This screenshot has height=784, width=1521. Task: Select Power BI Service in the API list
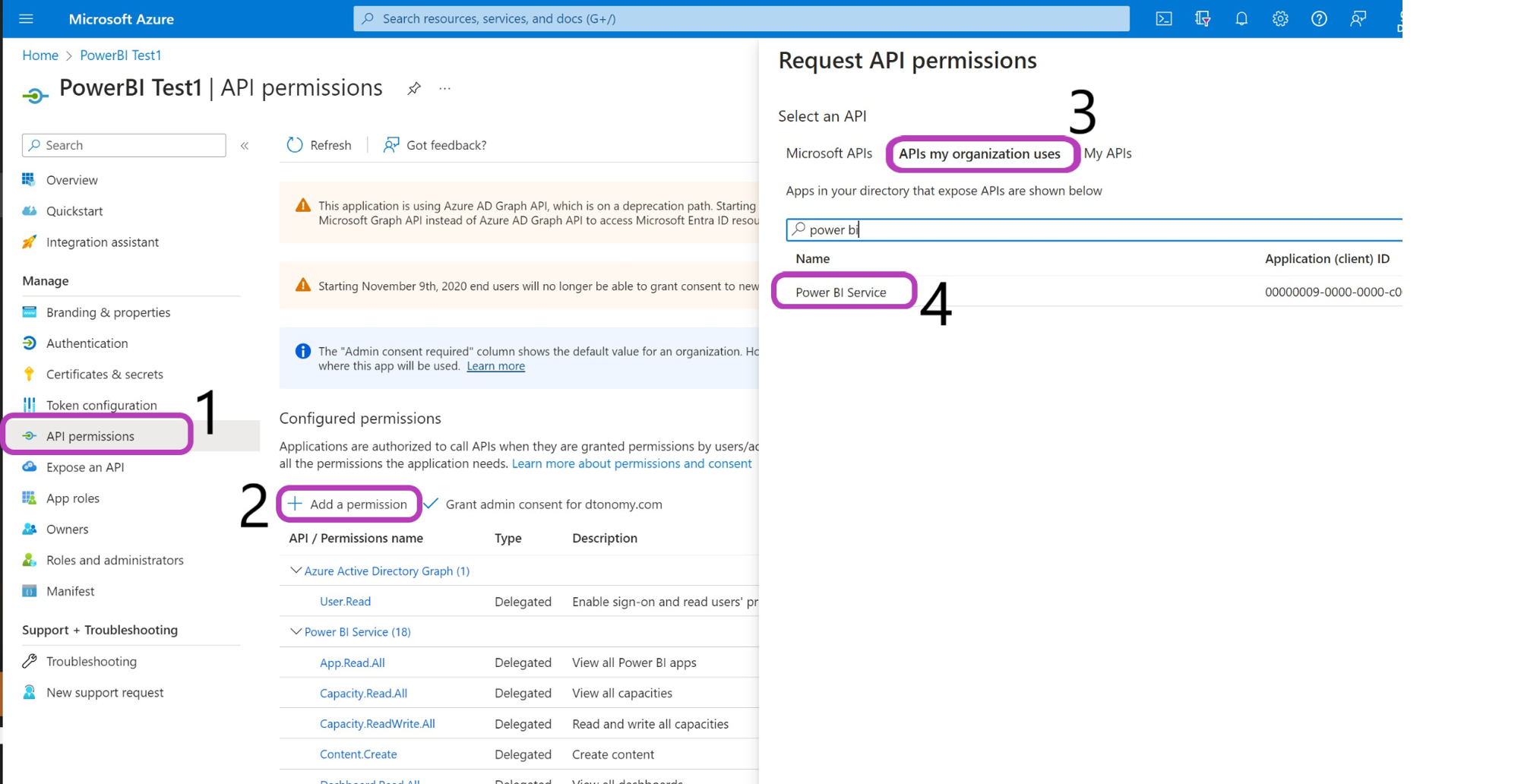coord(840,292)
